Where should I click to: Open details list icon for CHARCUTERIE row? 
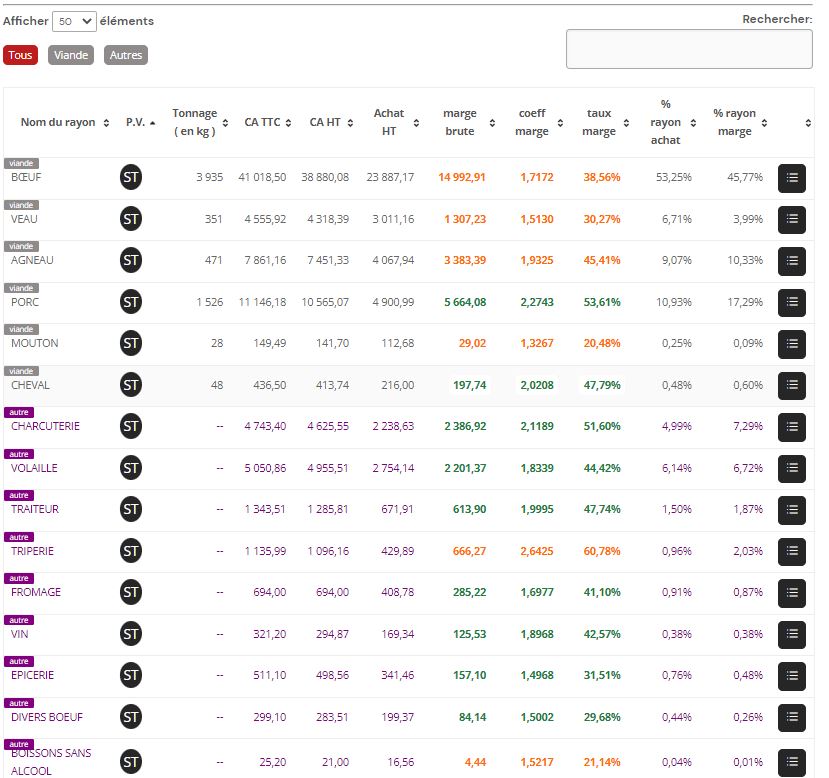click(791, 427)
